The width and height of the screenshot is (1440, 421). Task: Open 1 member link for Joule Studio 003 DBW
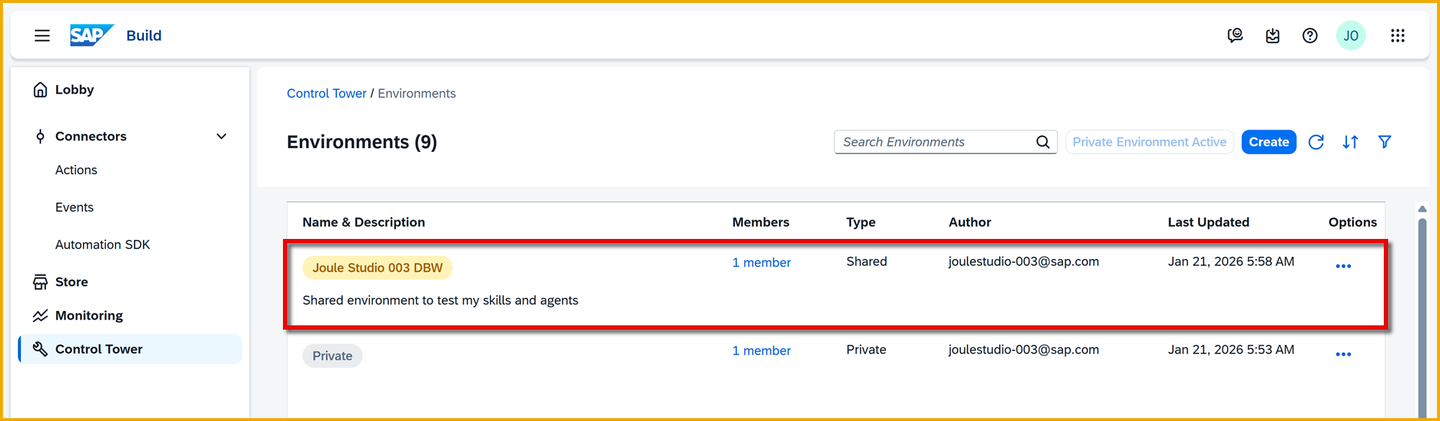[761, 263]
